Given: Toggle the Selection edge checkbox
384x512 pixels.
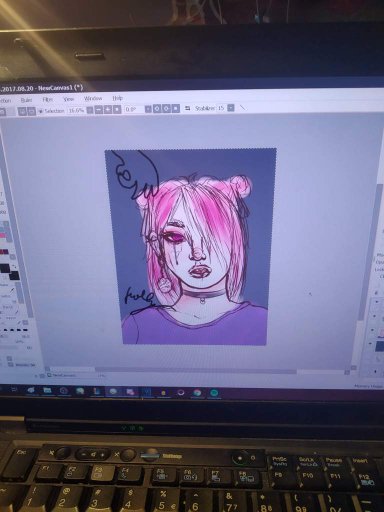Looking at the screenshot, I should [x=41, y=111].
